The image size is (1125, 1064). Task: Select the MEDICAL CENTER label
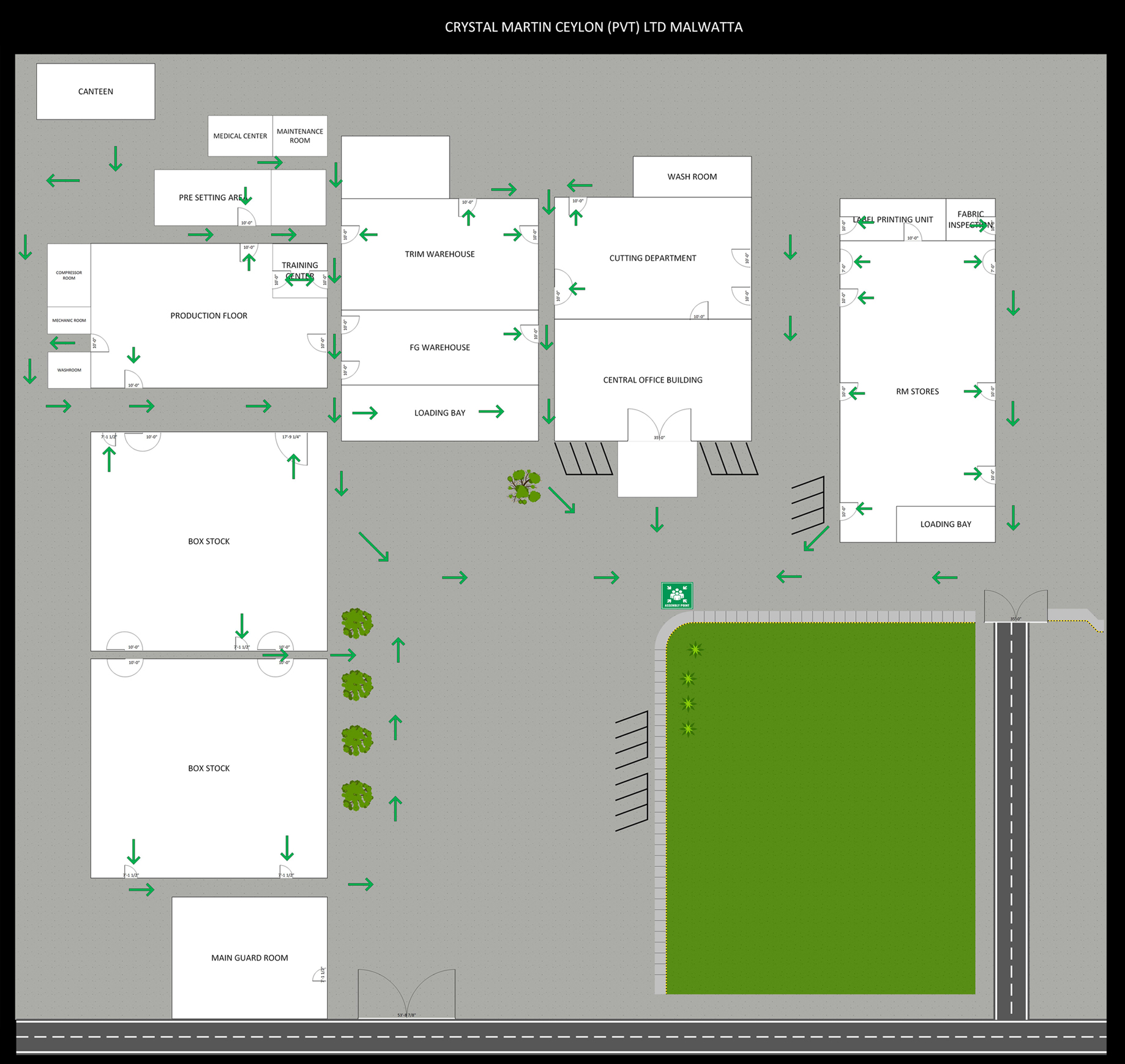240,136
